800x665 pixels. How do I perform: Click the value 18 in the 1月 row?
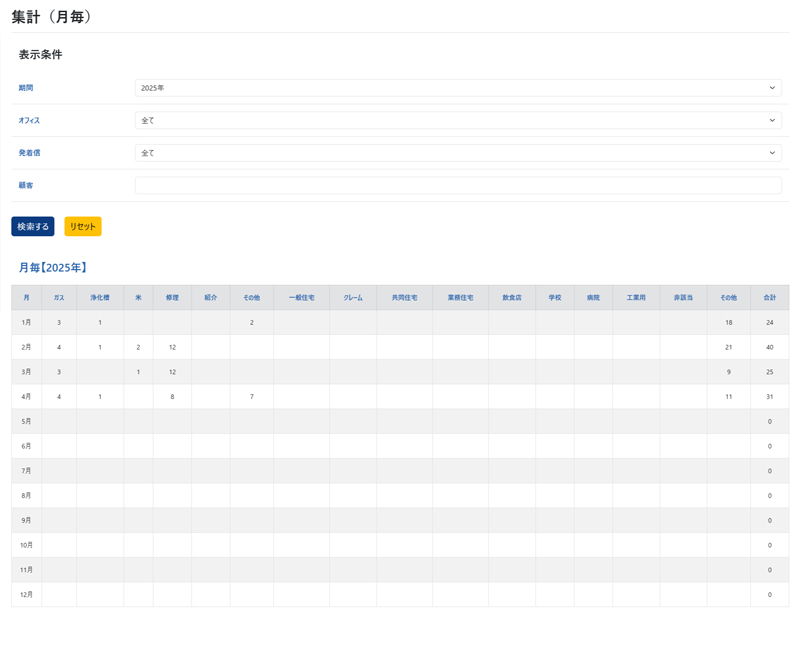[729, 323]
